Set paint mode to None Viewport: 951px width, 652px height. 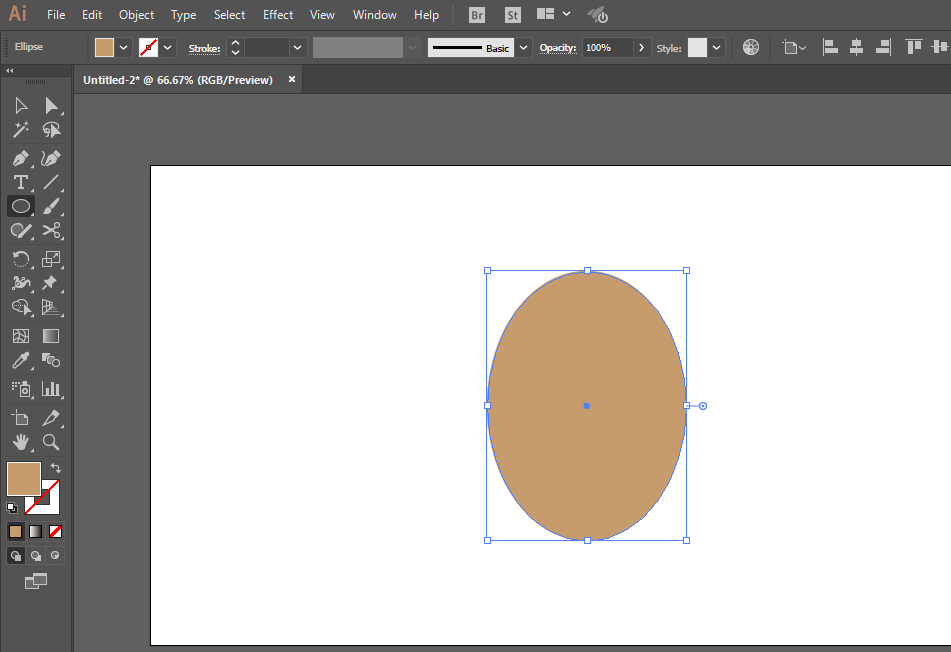[x=56, y=531]
